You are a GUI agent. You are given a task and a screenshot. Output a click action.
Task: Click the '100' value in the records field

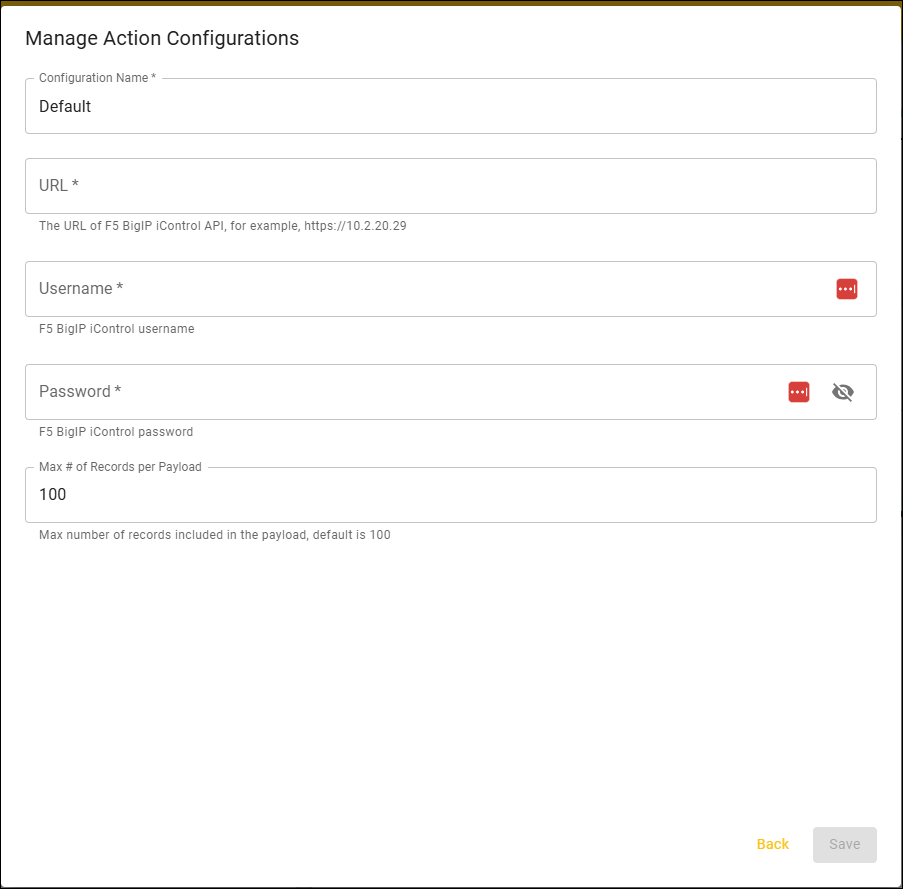point(52,495)
